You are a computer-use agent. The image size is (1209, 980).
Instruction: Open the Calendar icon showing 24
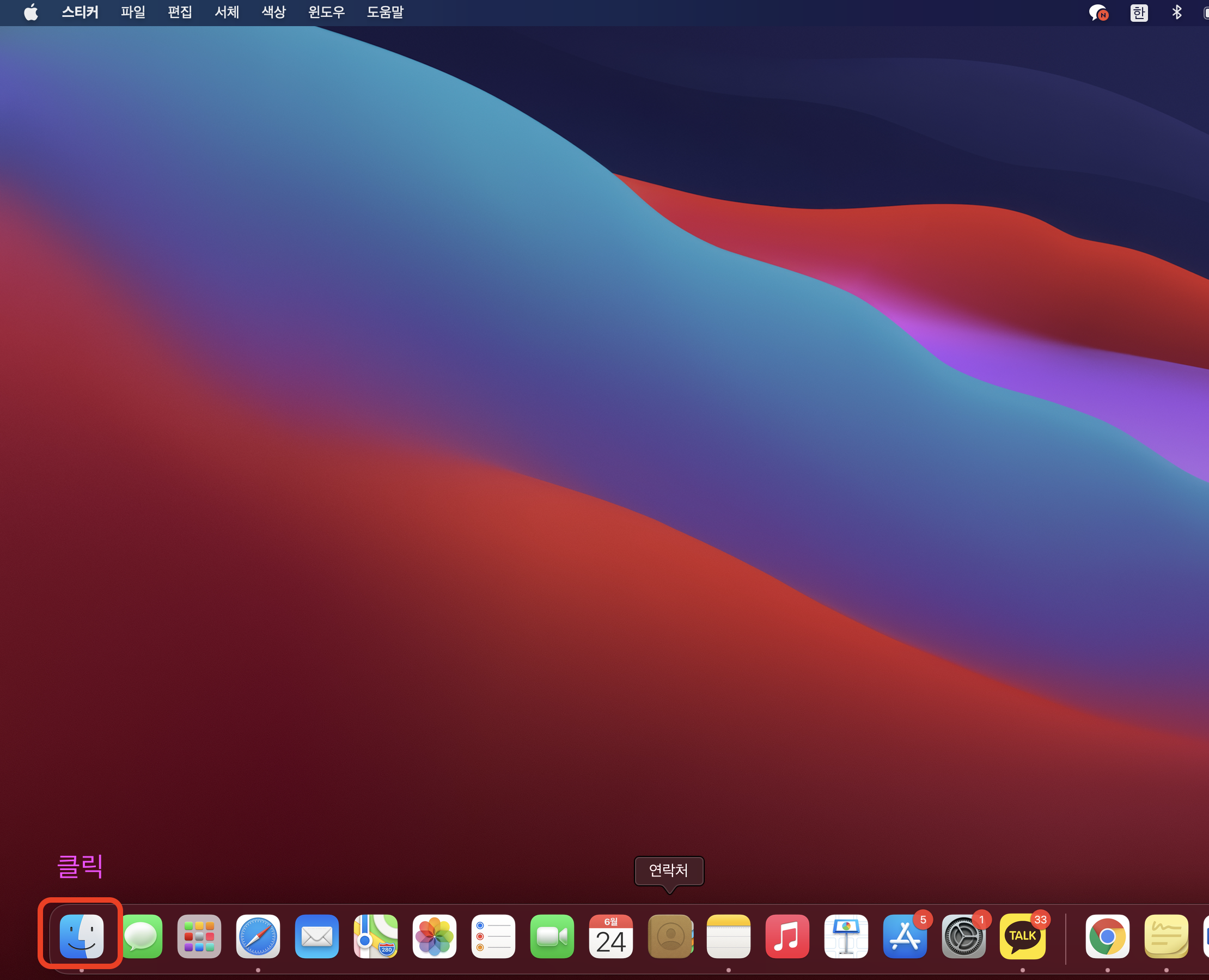coord(610,936)
